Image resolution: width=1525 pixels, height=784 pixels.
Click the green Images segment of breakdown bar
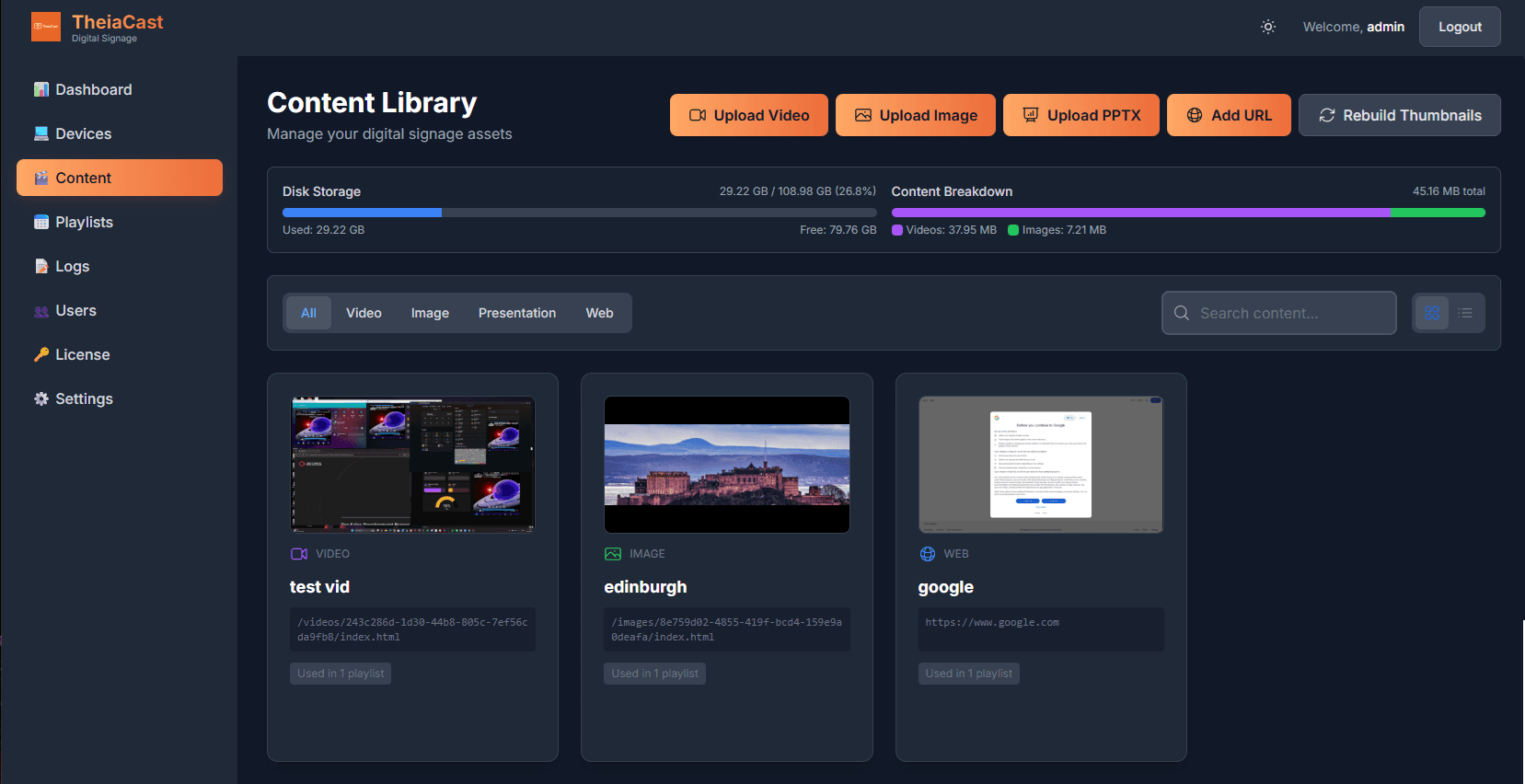pyautogui.click(x=1438, y=213)
